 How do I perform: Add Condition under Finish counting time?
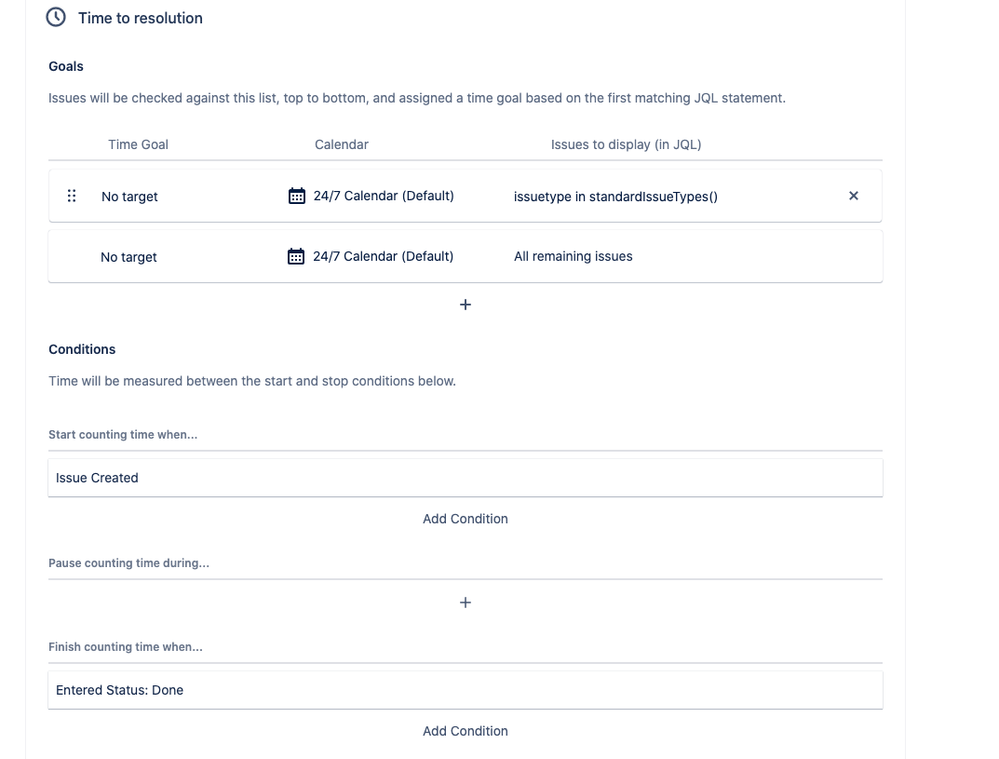[466, 731]
